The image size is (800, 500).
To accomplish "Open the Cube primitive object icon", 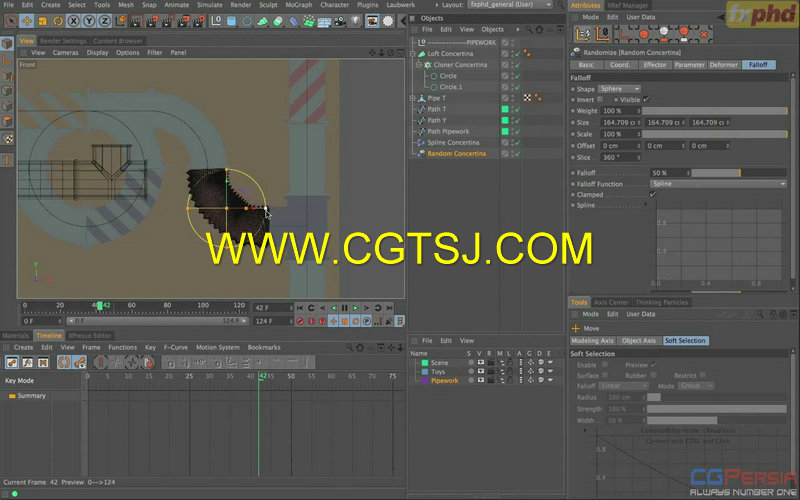I will (x=232, y=21).
